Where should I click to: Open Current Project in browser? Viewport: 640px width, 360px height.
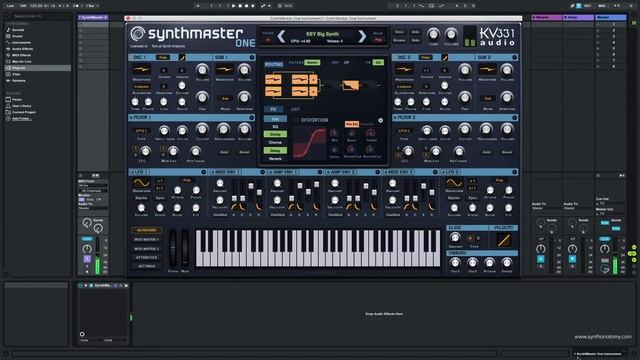click(x=24, y=112)
